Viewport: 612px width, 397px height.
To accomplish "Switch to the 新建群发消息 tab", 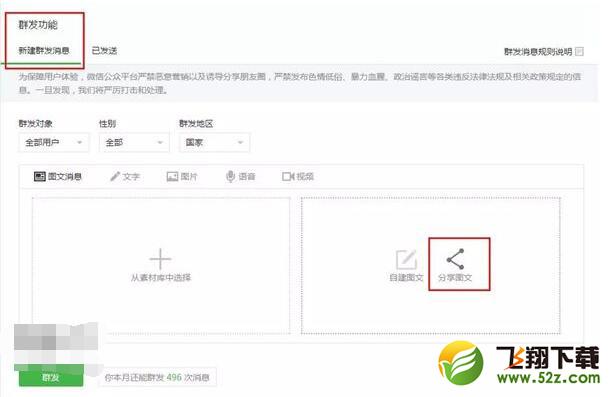I will pos(44,50).
